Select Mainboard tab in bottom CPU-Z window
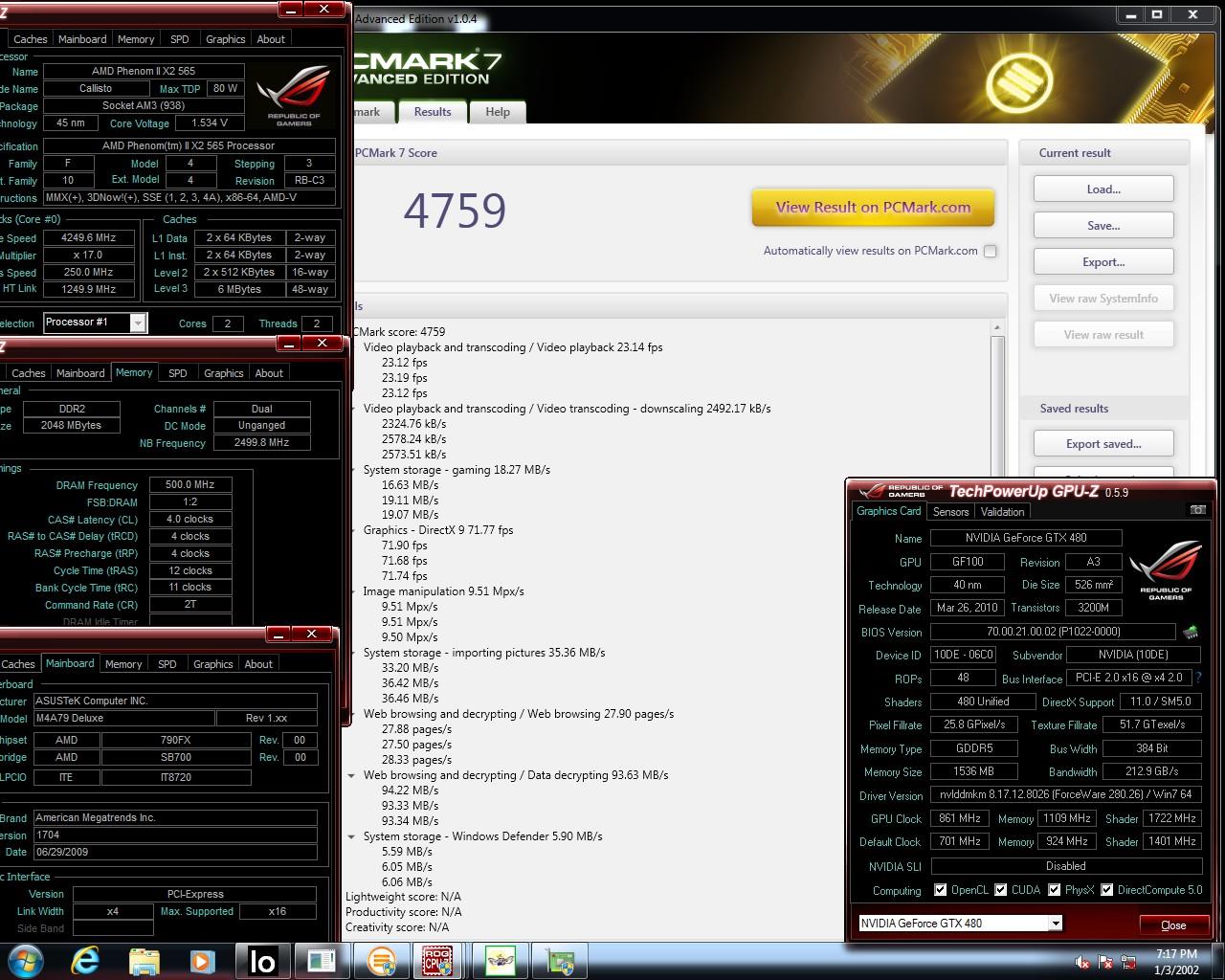This screenshot has width=1225, height=980. click(70, 663)
